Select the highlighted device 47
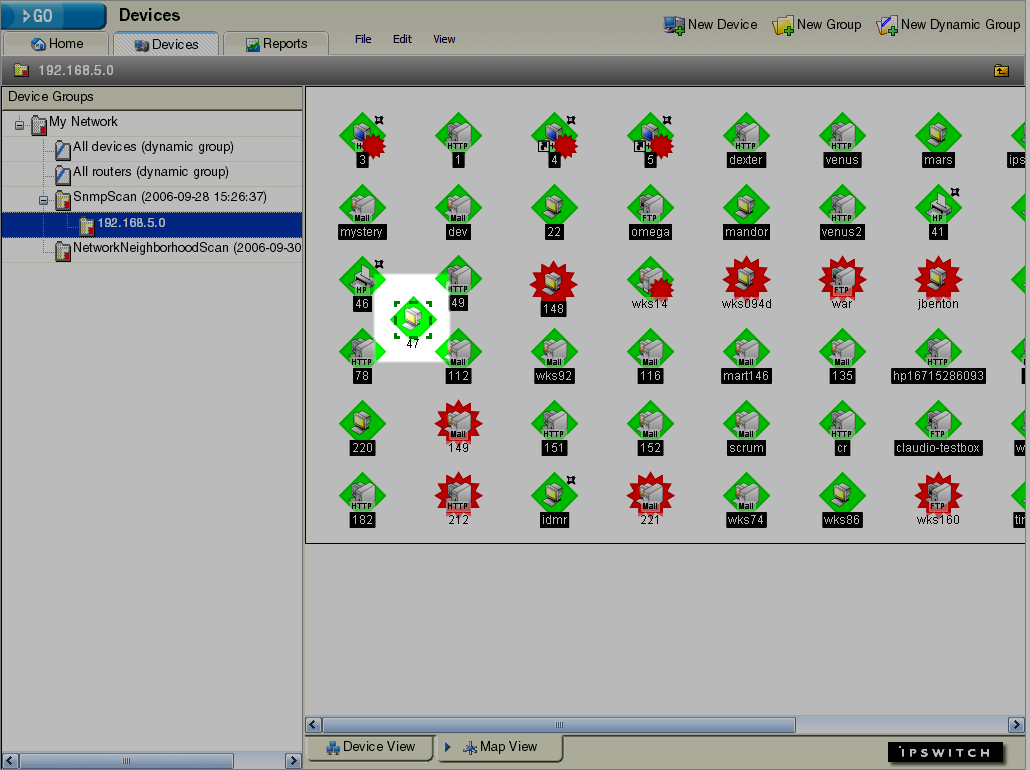 coord(413,322)
